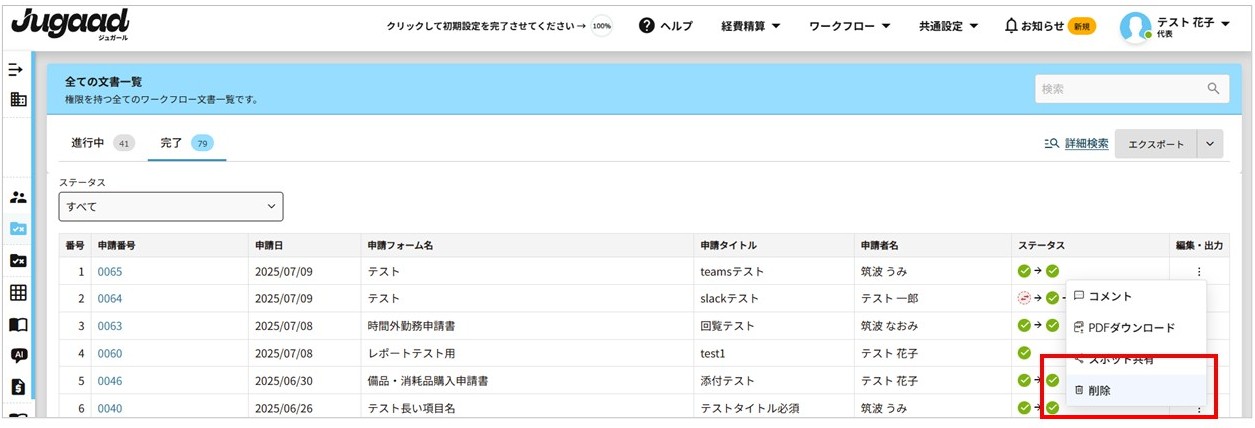The image size is (1255, 428).
Task: Click the help question mark icon
Action: click(647, 26)
